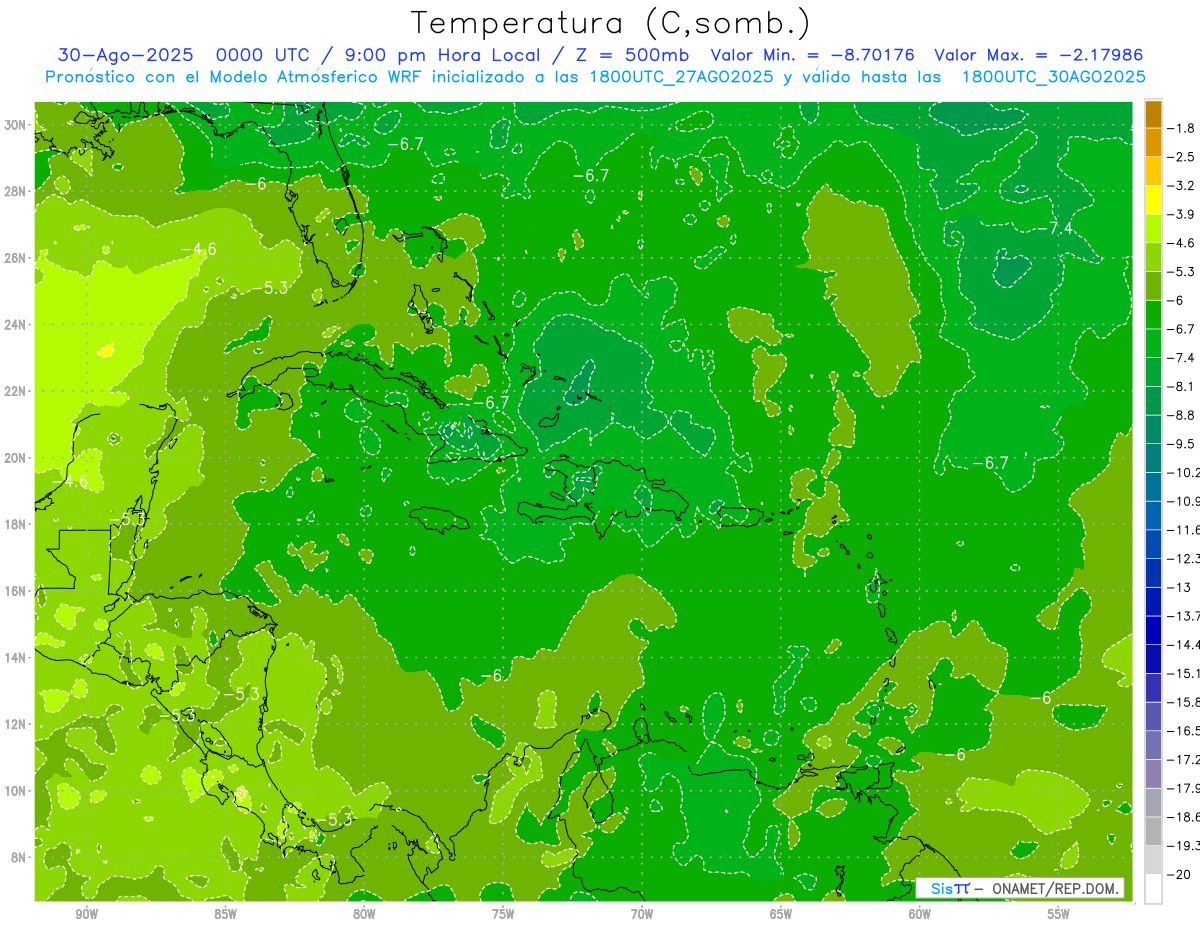
Task: Click the blue colorbar swatch between -11.6 and -12.3
Action: 1153,544
